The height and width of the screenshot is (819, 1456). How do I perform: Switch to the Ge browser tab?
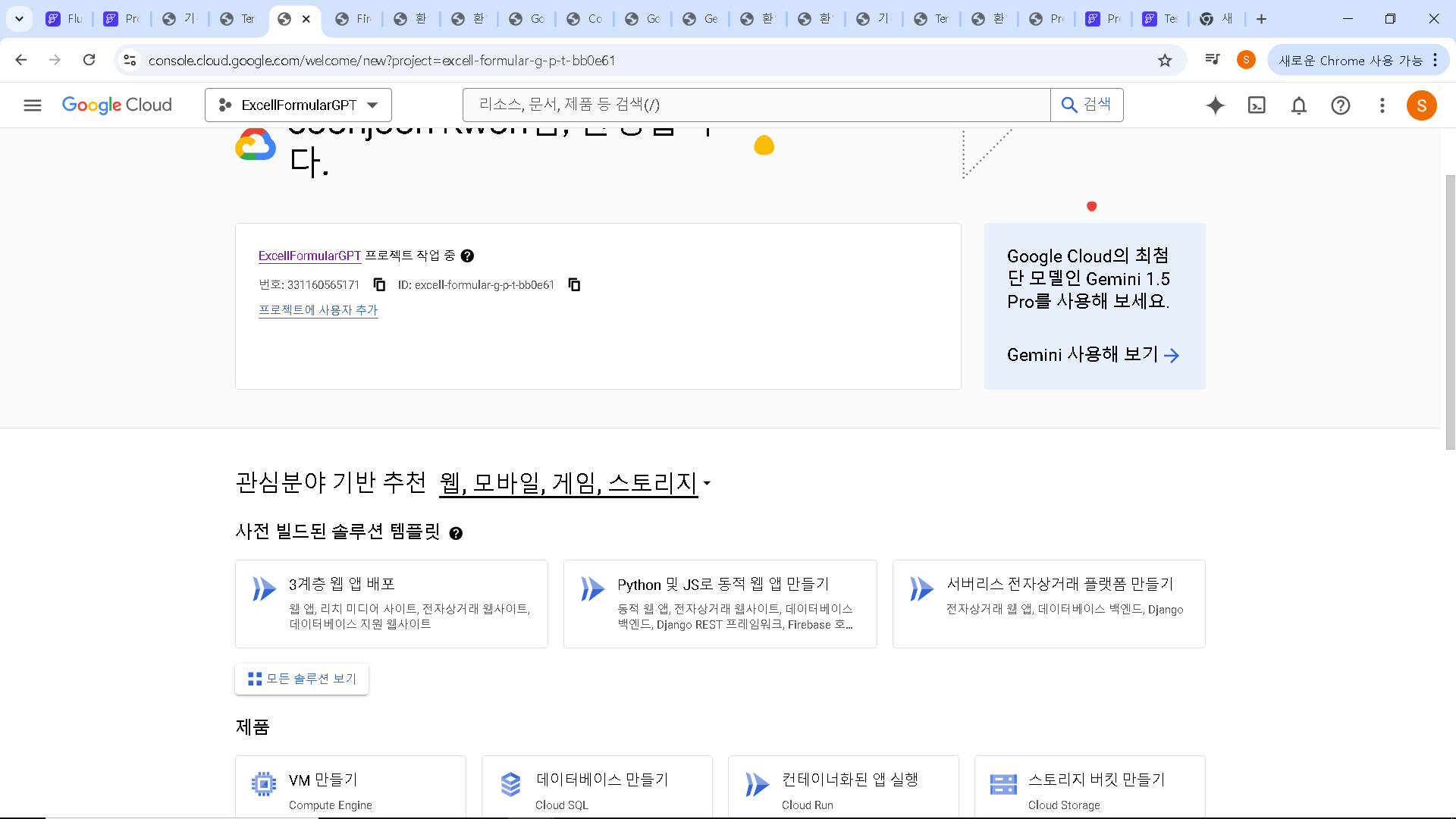[x=700, y=19]
